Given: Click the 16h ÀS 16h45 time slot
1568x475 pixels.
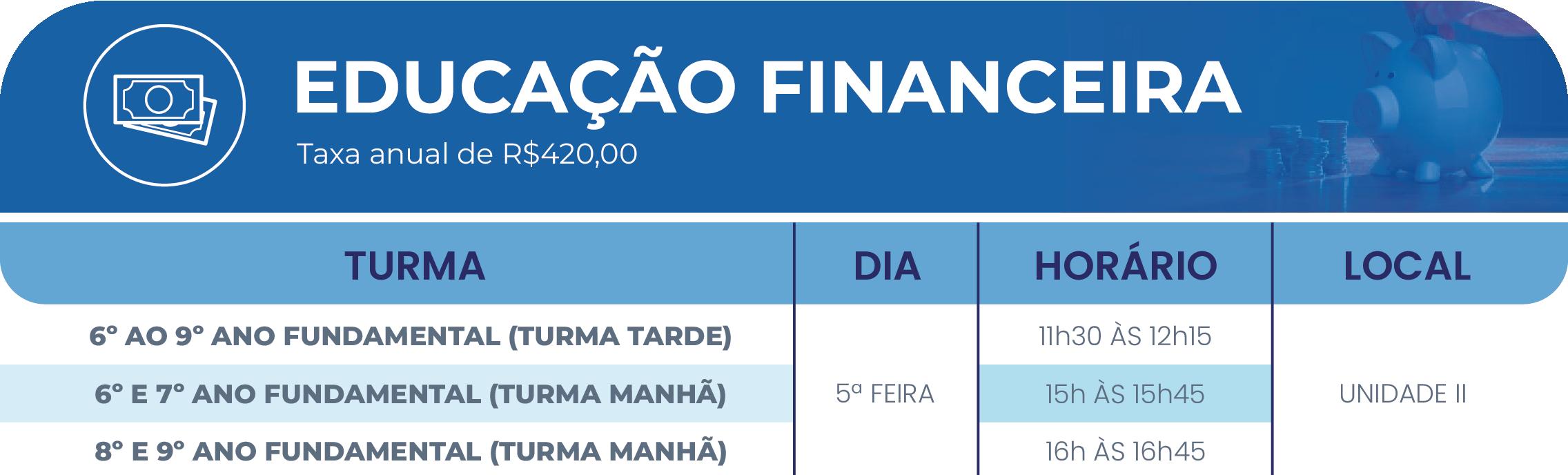Looking at the screenshot, I should point(1125,452).
